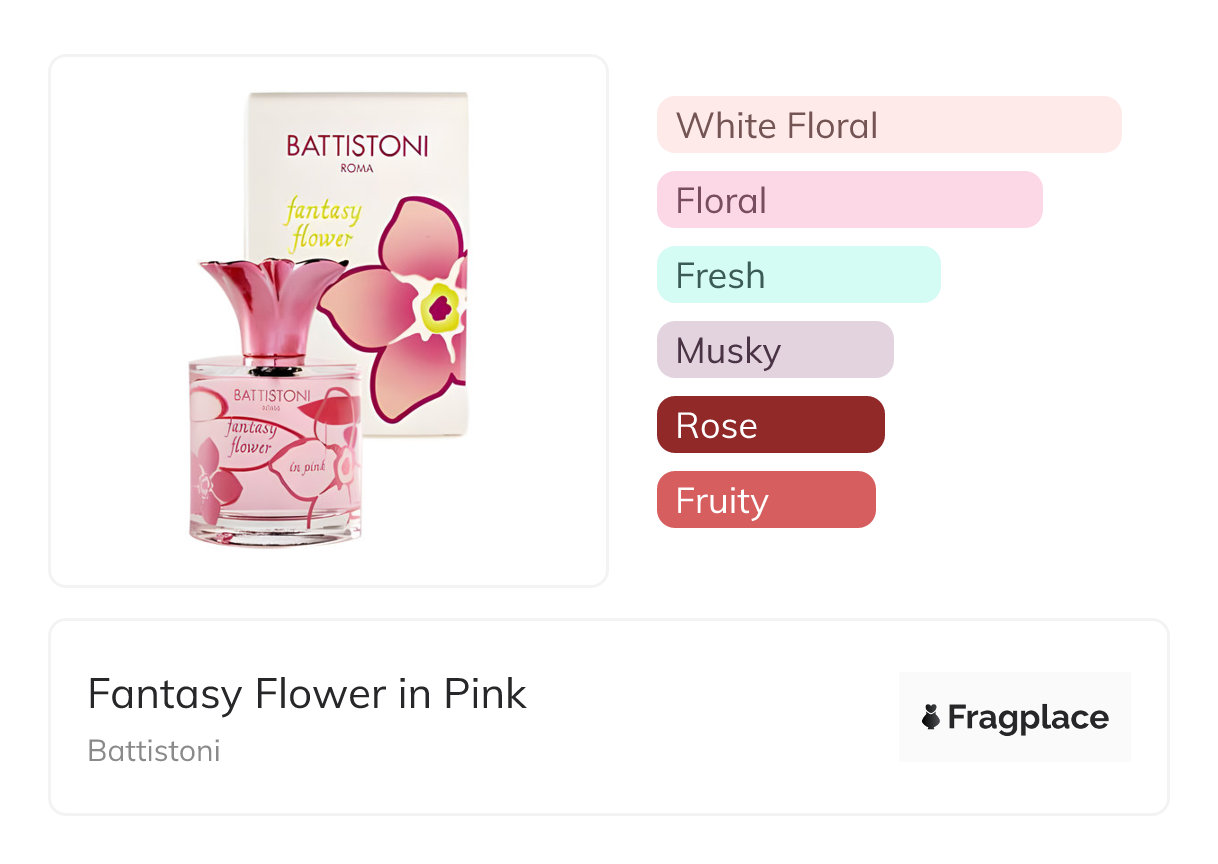Select the Floral accord bar

tap(849, 200)
